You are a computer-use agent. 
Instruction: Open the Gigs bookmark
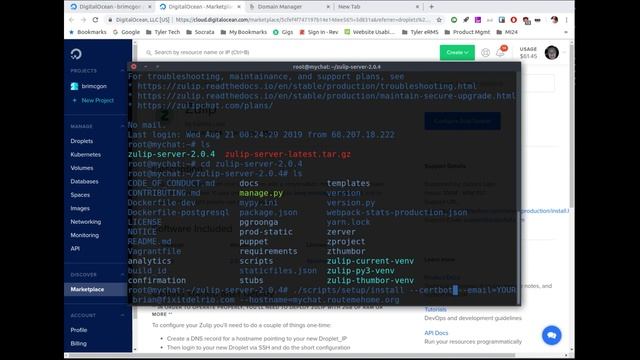pos(283,32)
